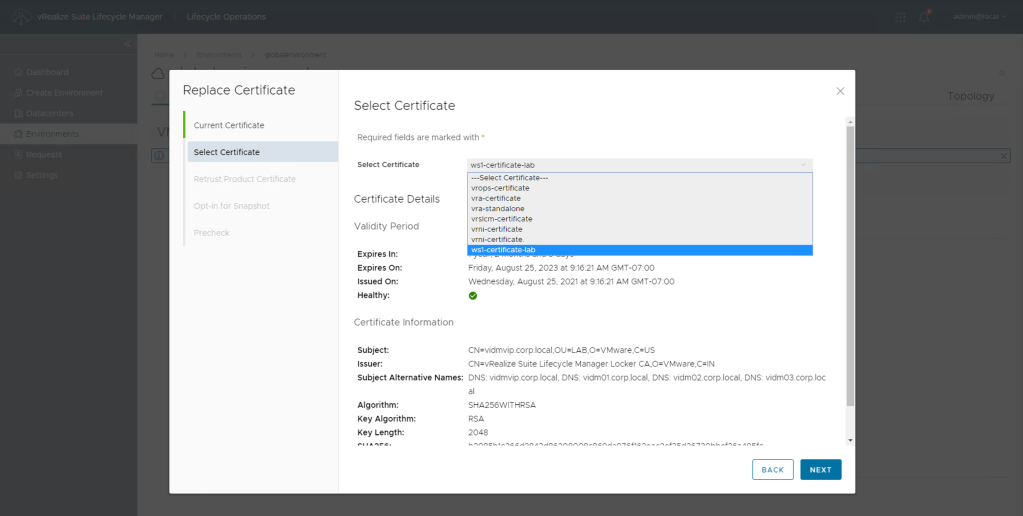Close the Replace Certificate dialog with X

pos(840,91)
